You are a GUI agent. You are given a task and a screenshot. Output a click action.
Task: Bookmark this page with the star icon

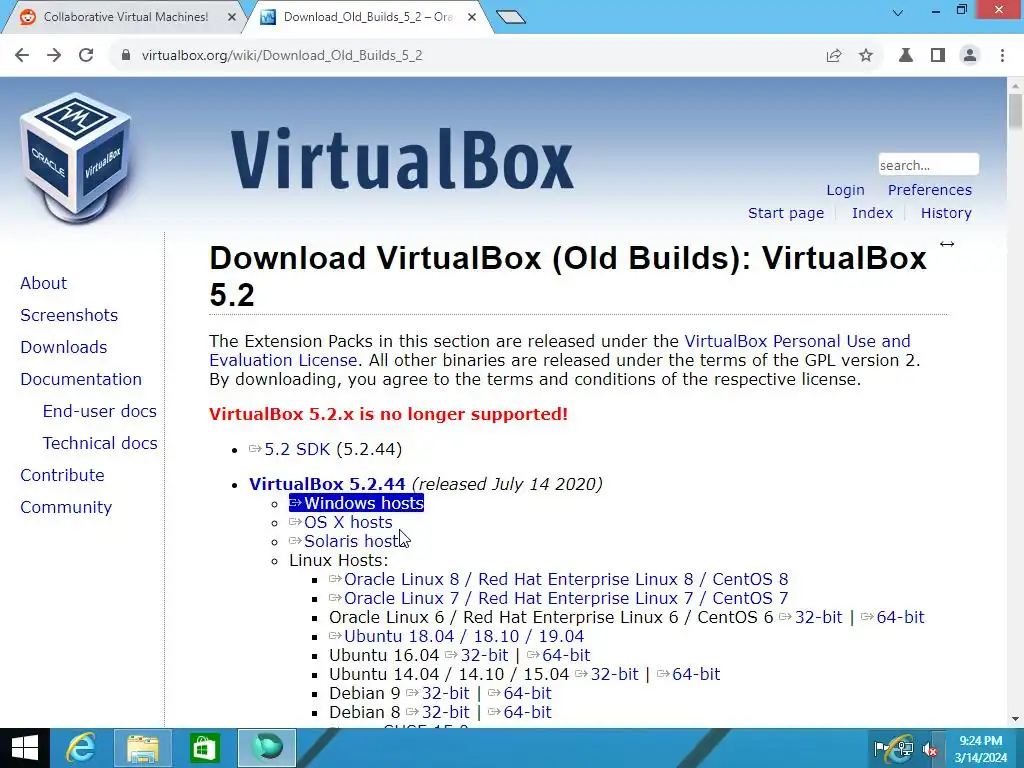(866, 56)
